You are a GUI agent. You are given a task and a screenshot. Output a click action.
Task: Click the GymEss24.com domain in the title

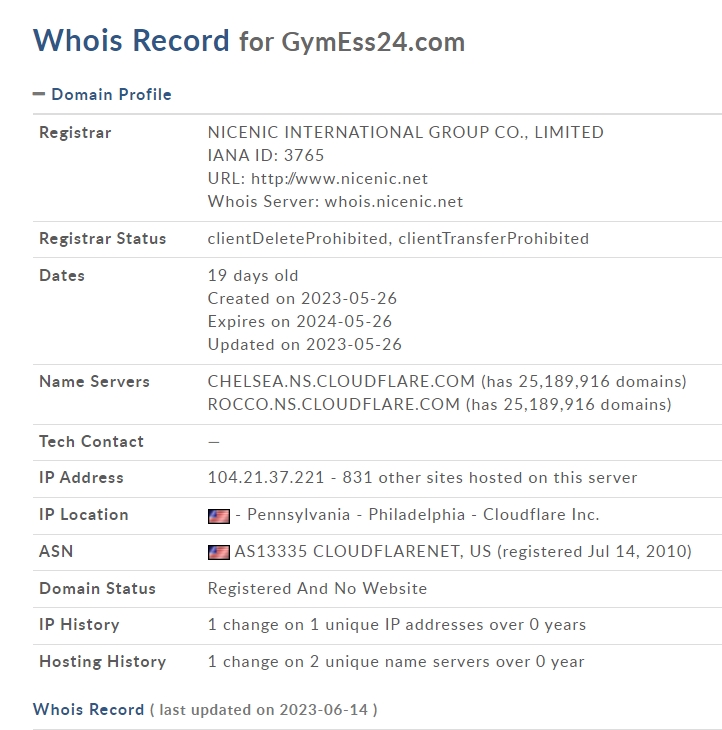point(373,42)
